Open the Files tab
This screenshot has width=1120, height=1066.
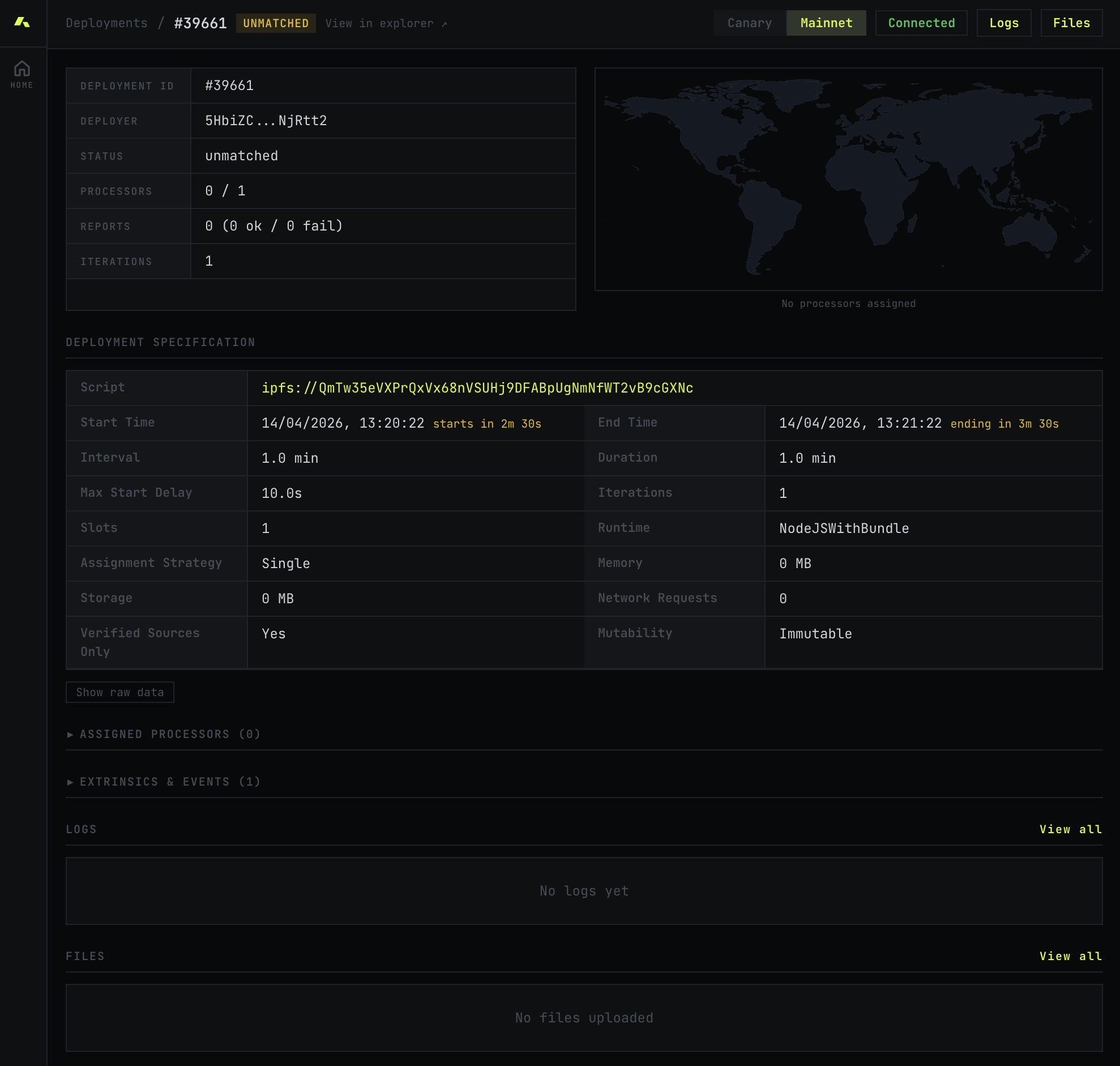[x=1070, y=23]
